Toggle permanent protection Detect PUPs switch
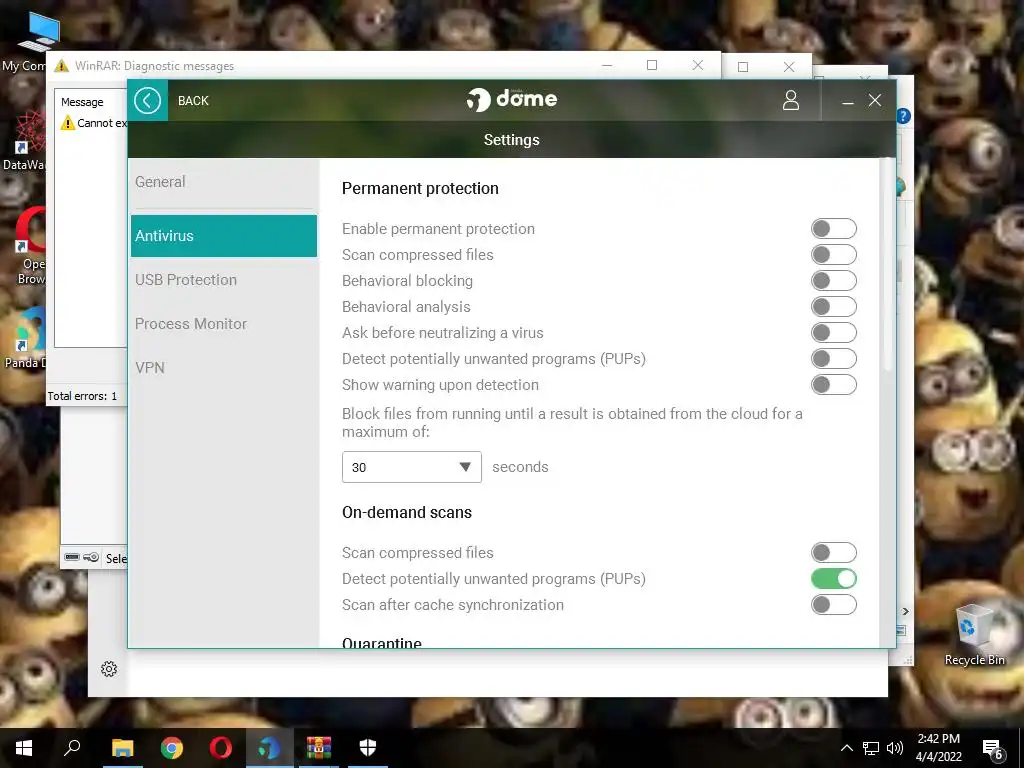 (x=833, y=359)
